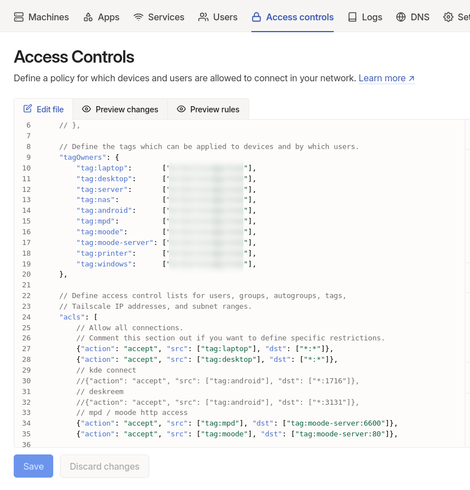Click the moode-server:80 rule line
470x490 pixels.
(237, 434)
